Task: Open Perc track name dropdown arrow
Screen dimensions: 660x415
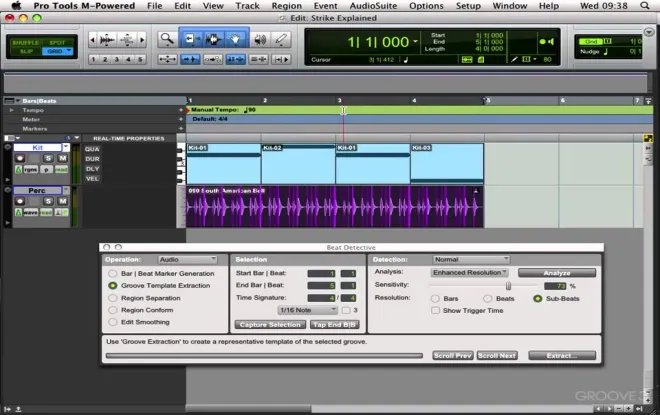Action: click(66, 190)
